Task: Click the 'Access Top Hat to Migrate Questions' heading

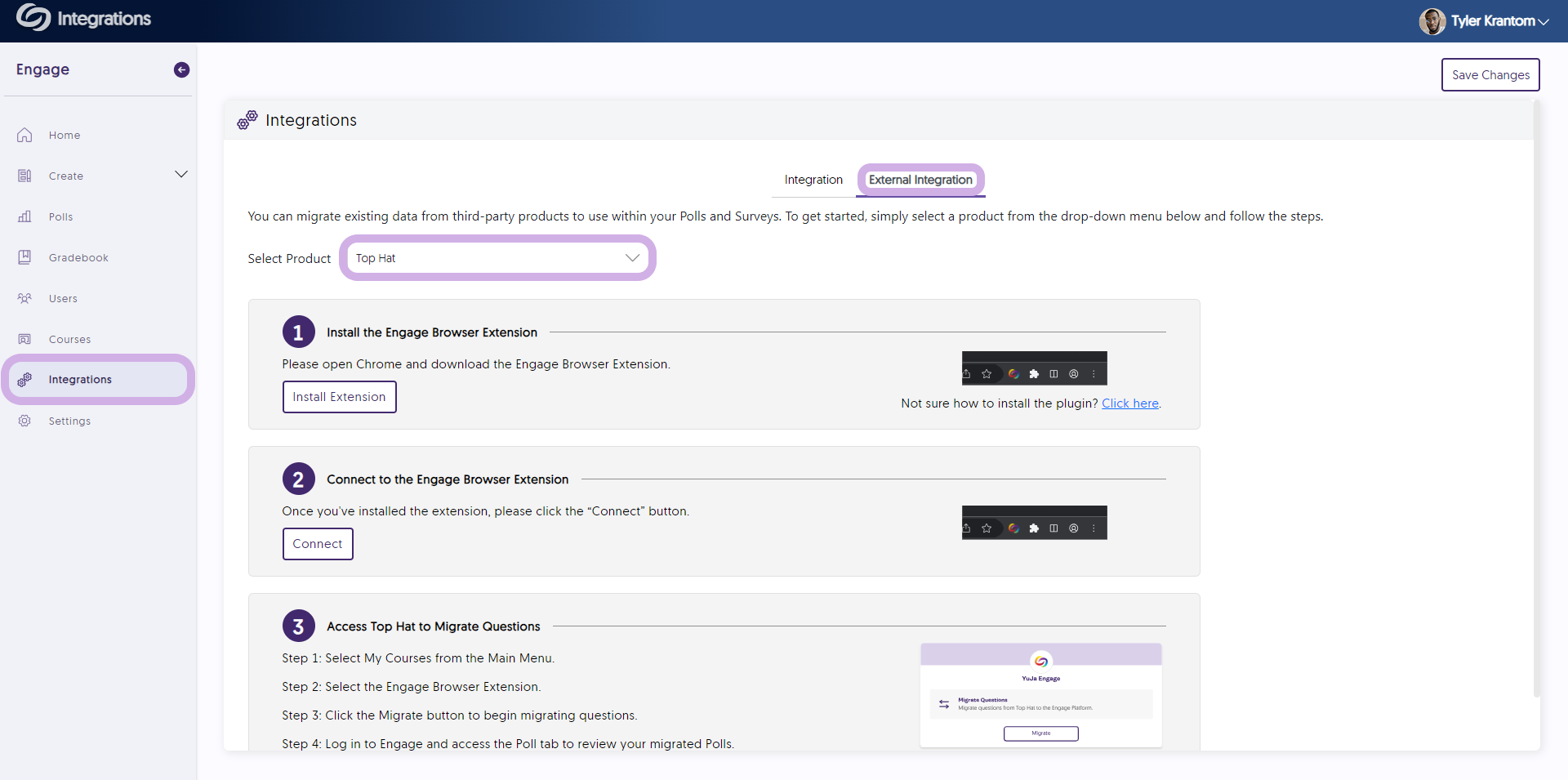Action: pyautogui.click(x=434, y=626)
